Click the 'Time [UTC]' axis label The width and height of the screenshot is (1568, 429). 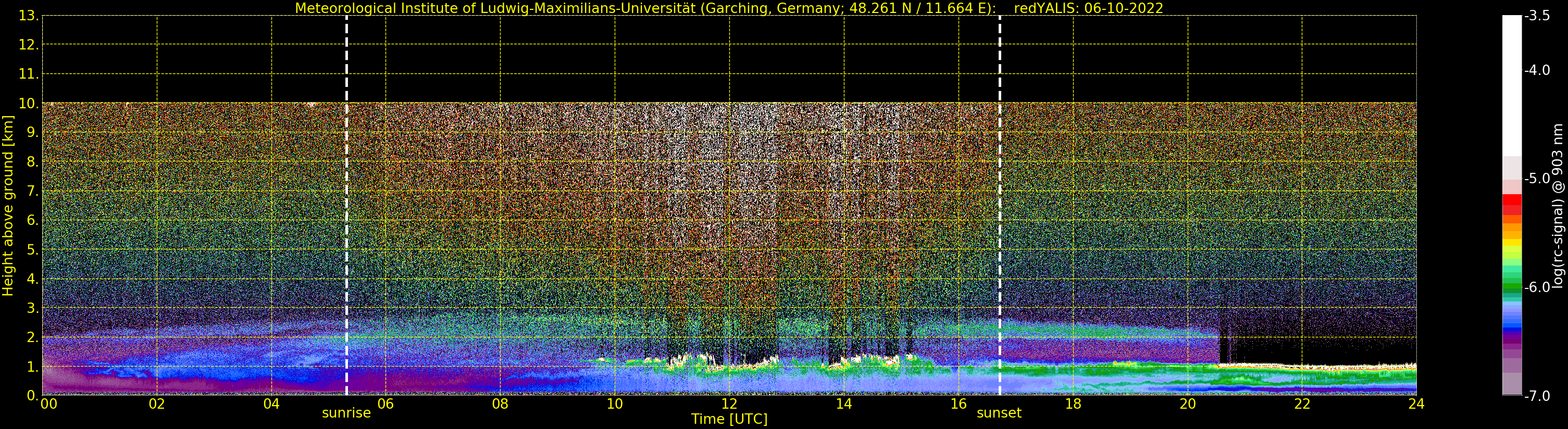[x=729, y=419]
